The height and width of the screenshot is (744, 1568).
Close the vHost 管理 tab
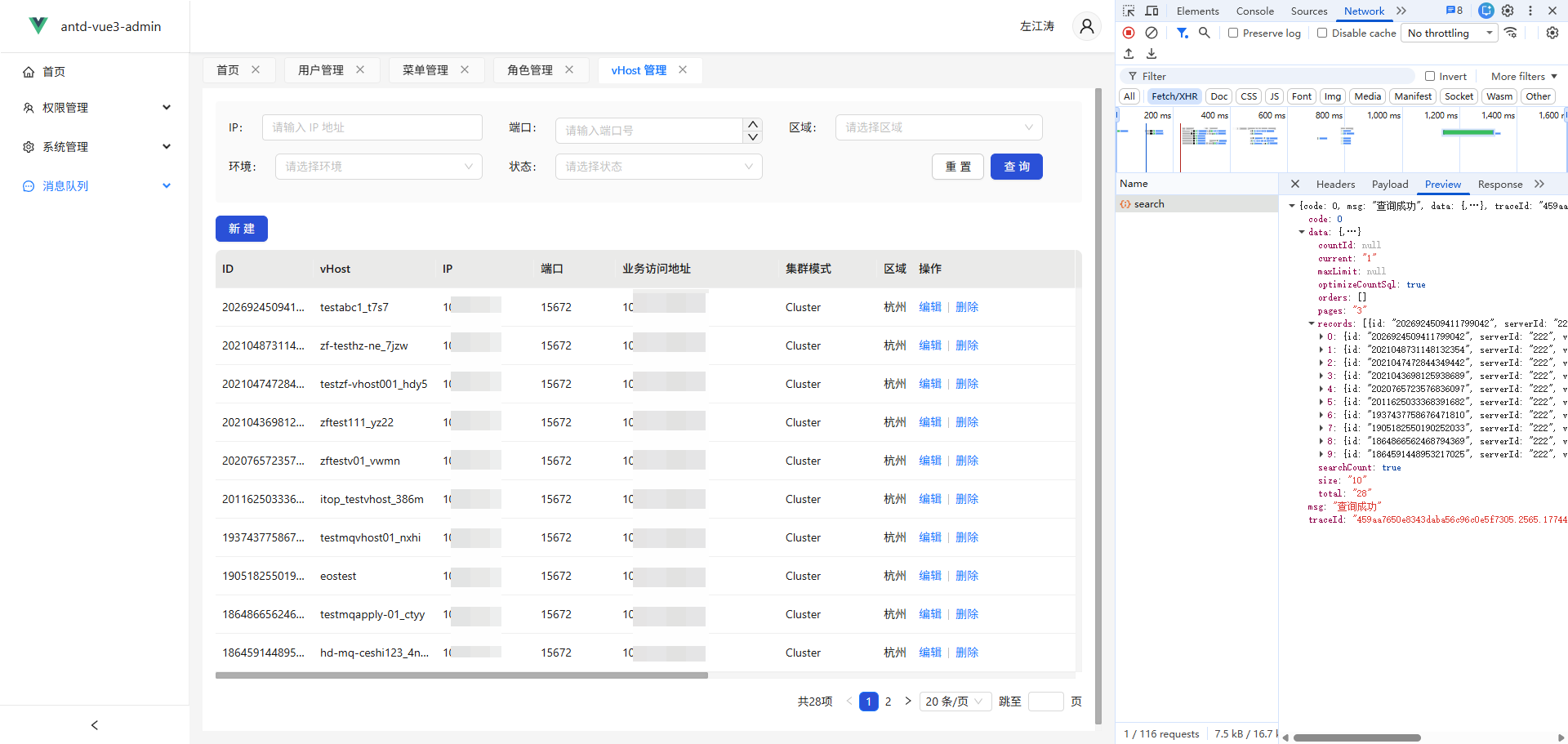pyautogui.click(x=683, y=70)
